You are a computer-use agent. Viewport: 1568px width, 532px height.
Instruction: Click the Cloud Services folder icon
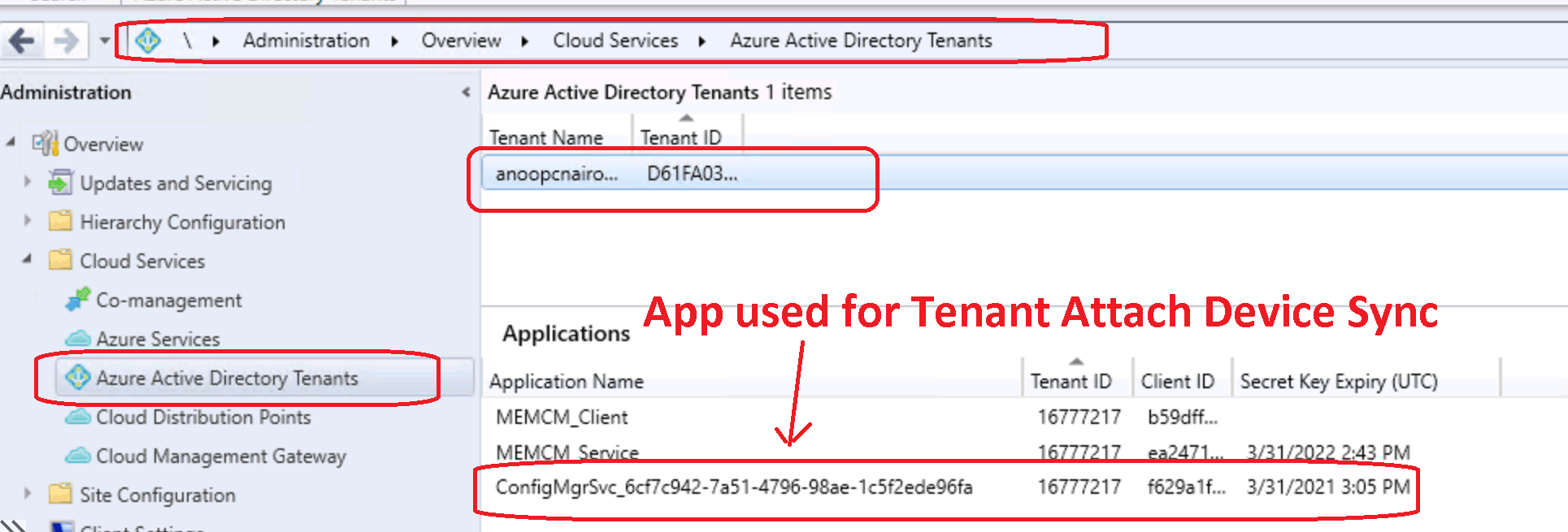[x=60, y=260]
